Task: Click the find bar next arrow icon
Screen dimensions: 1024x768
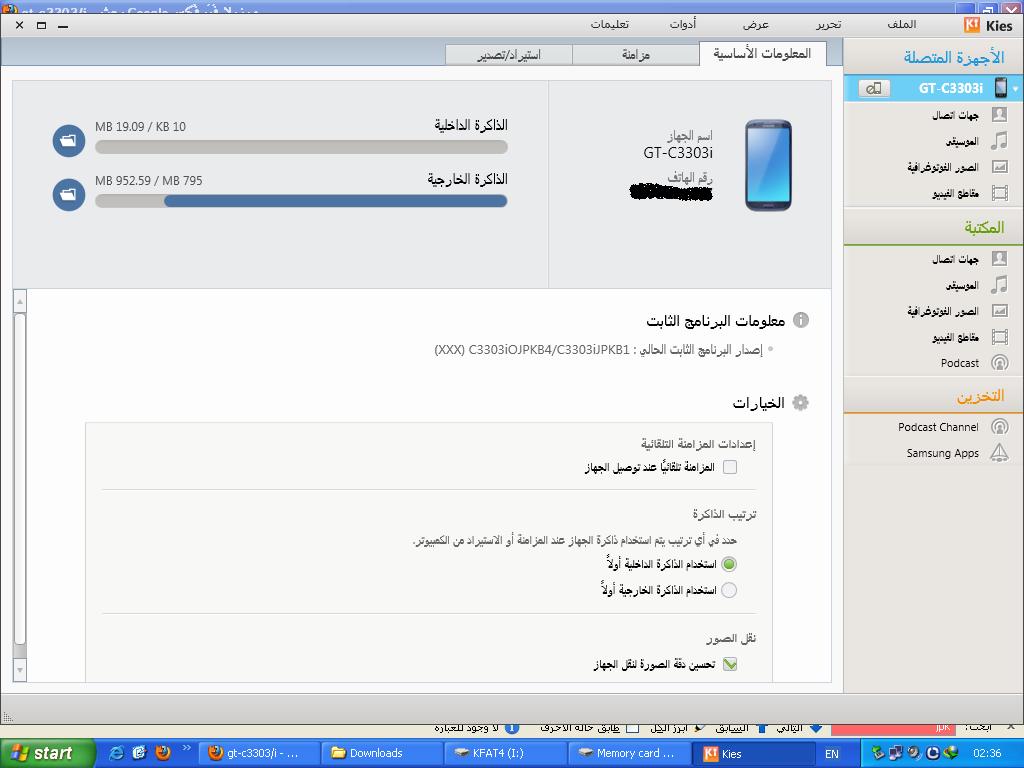Action: click(816, 728)
